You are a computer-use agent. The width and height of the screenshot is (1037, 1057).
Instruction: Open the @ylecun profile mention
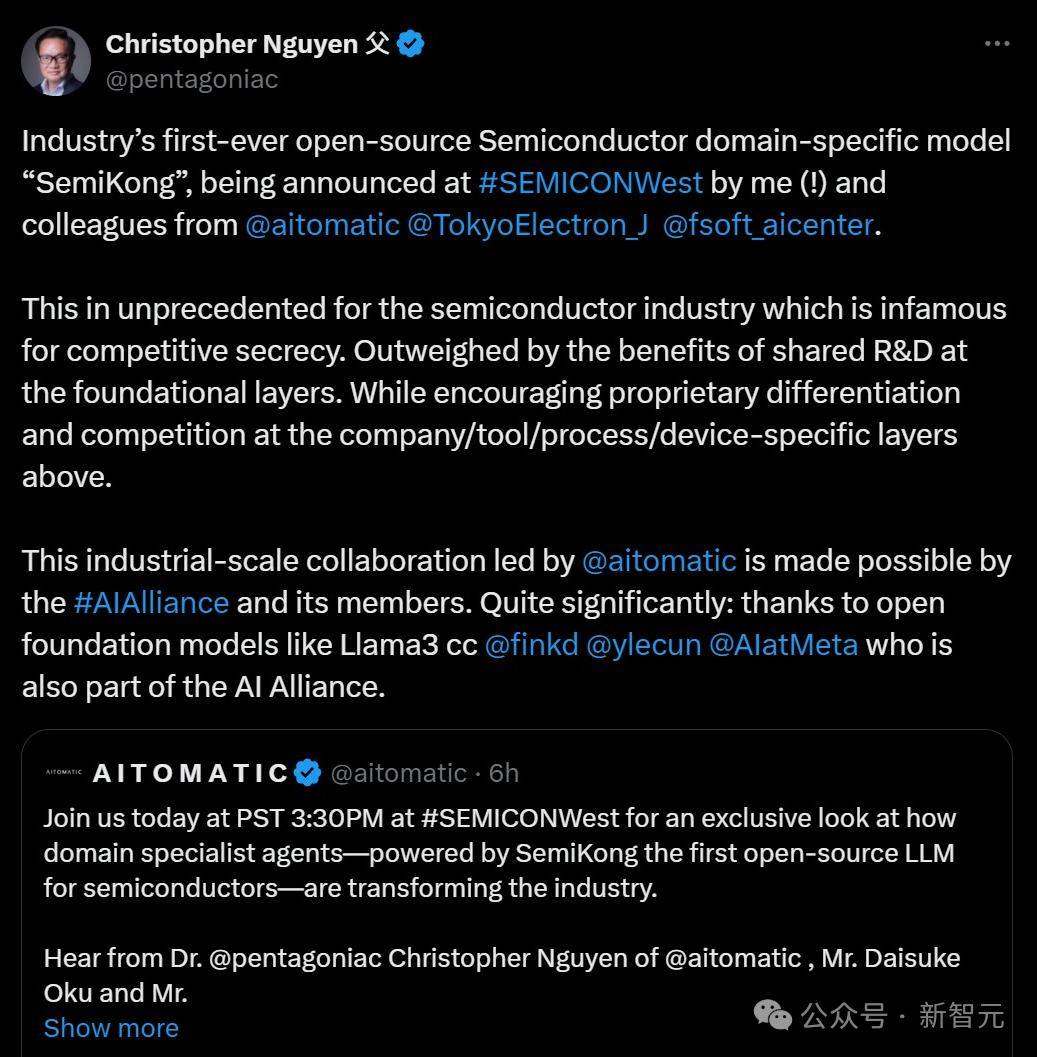643,645
